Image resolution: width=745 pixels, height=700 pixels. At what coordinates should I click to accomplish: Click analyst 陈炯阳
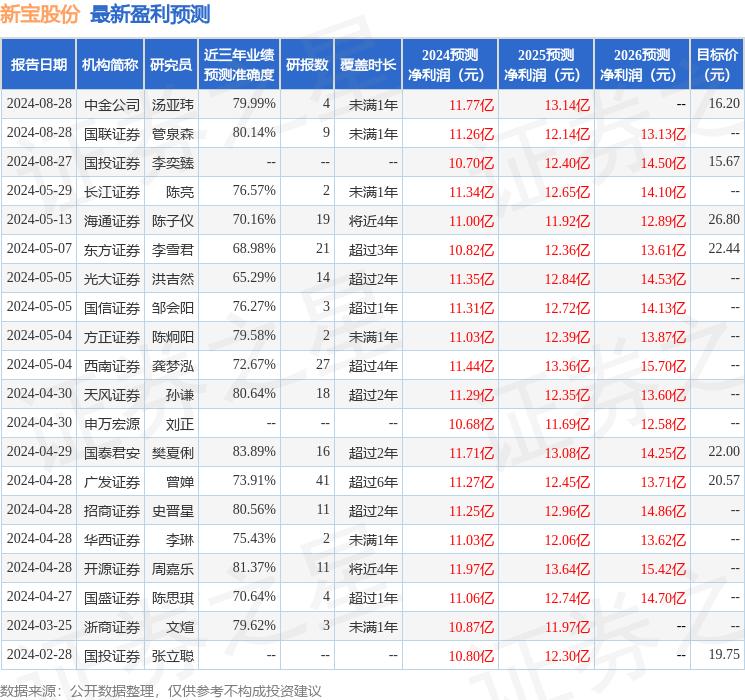(x=173, y=337)
